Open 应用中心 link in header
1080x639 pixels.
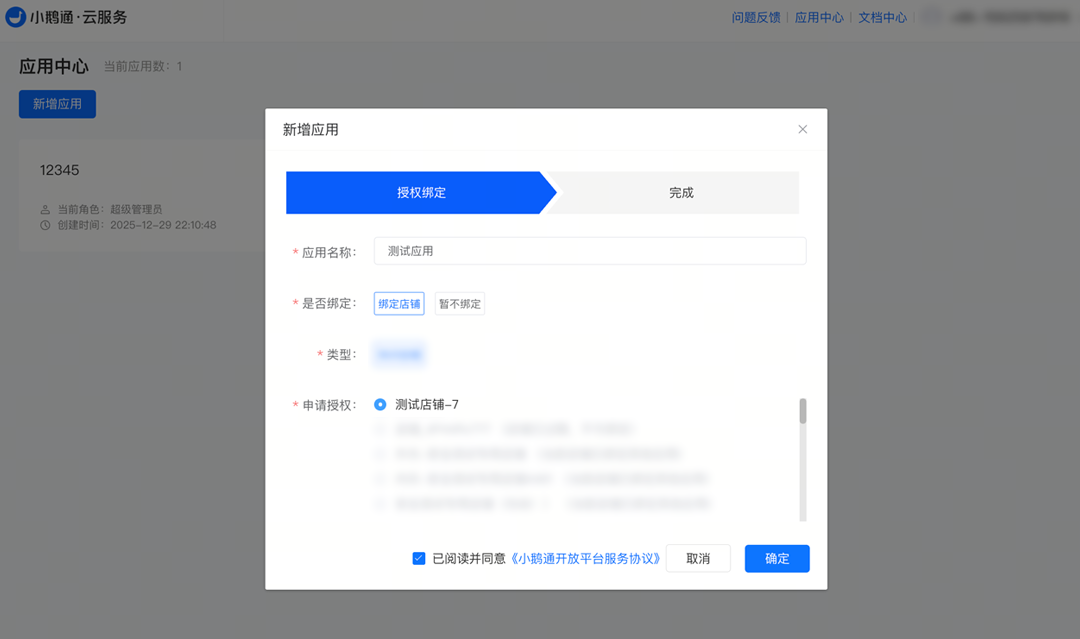point(819,17)
